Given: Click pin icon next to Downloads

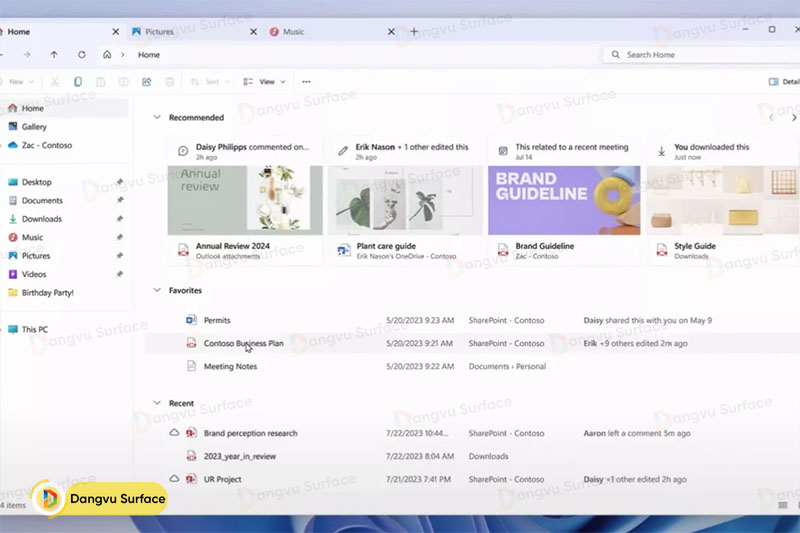Looking at the screenshot, I should pyautogui.click(x=119, y=219).
